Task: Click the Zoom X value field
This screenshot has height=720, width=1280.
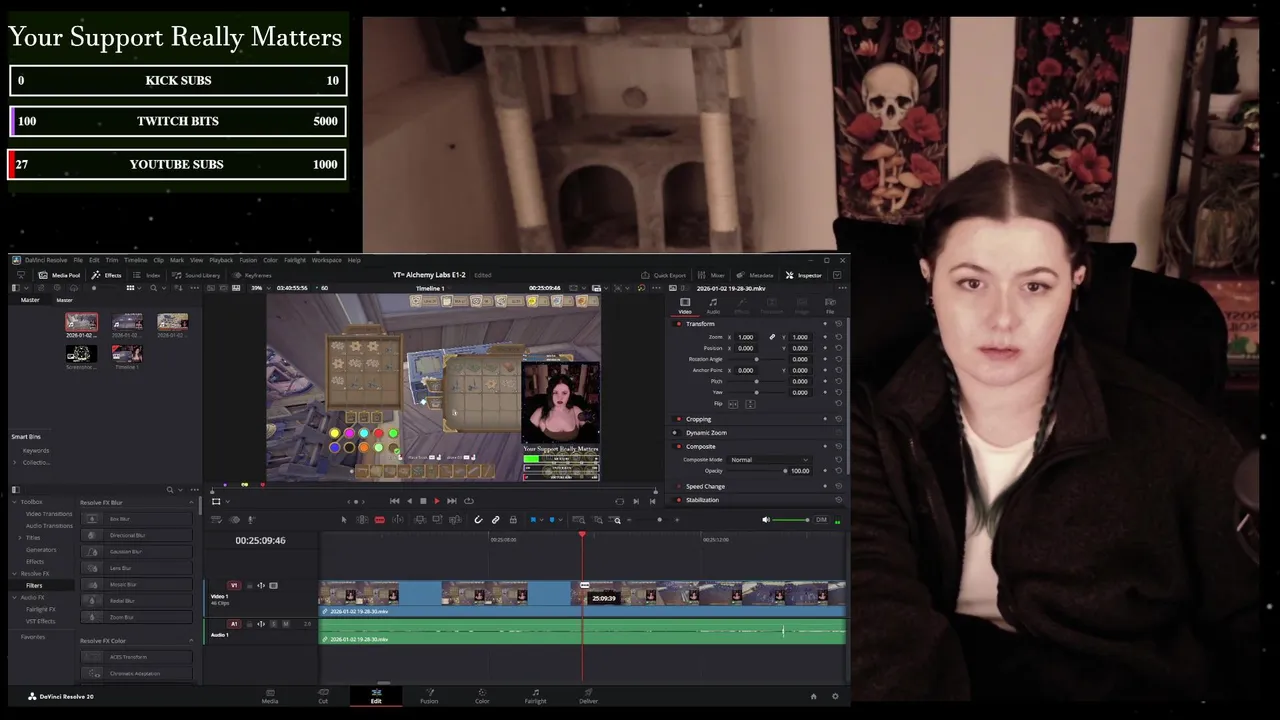Action: point(746,337)
